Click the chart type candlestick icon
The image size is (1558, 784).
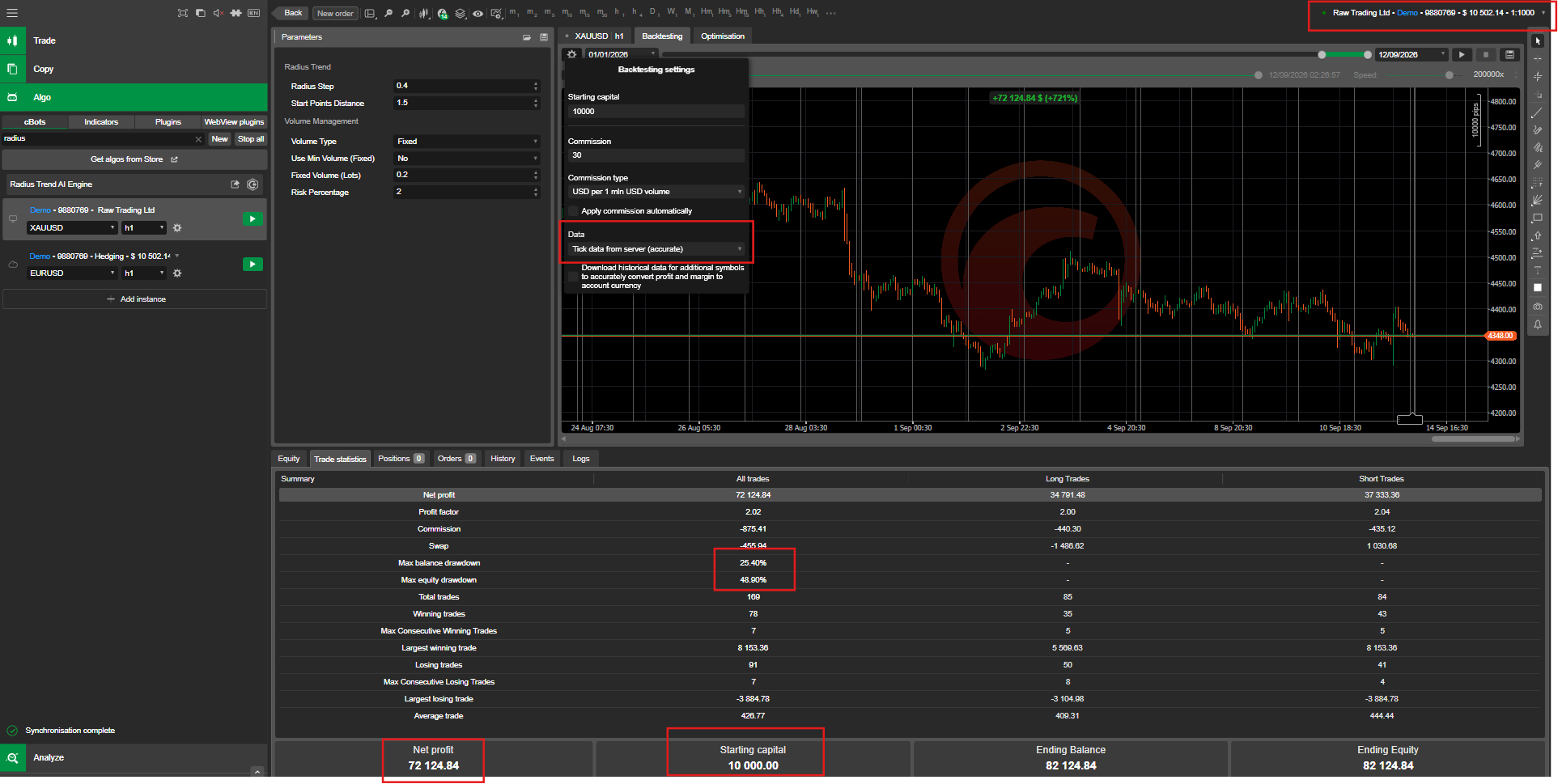[x=424, y=13]
